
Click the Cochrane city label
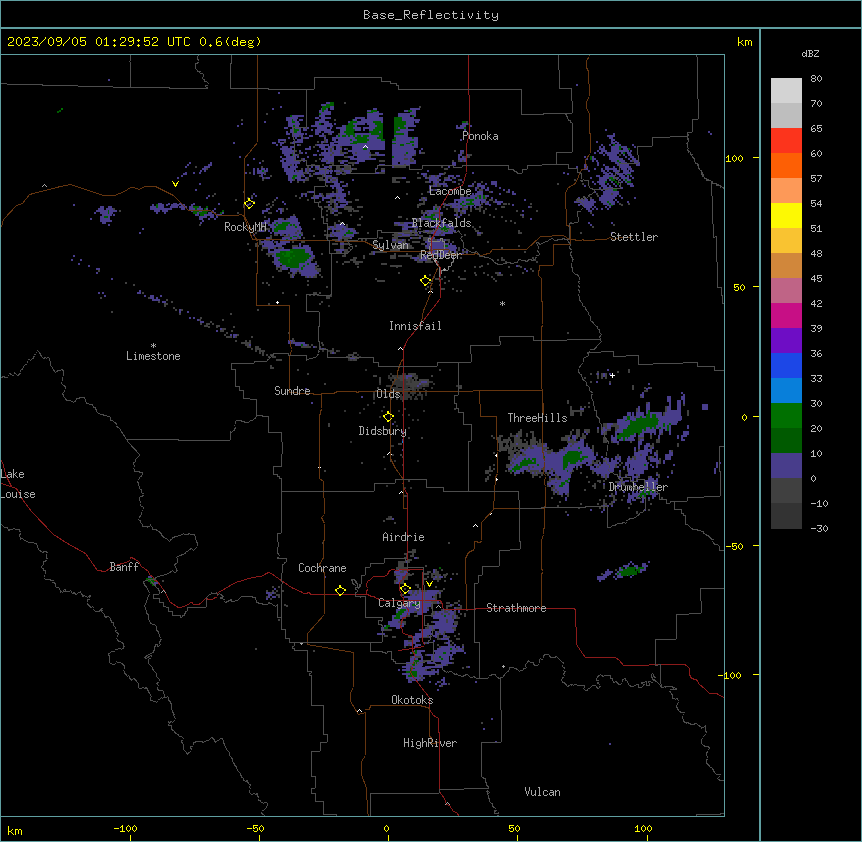point(322,568)
